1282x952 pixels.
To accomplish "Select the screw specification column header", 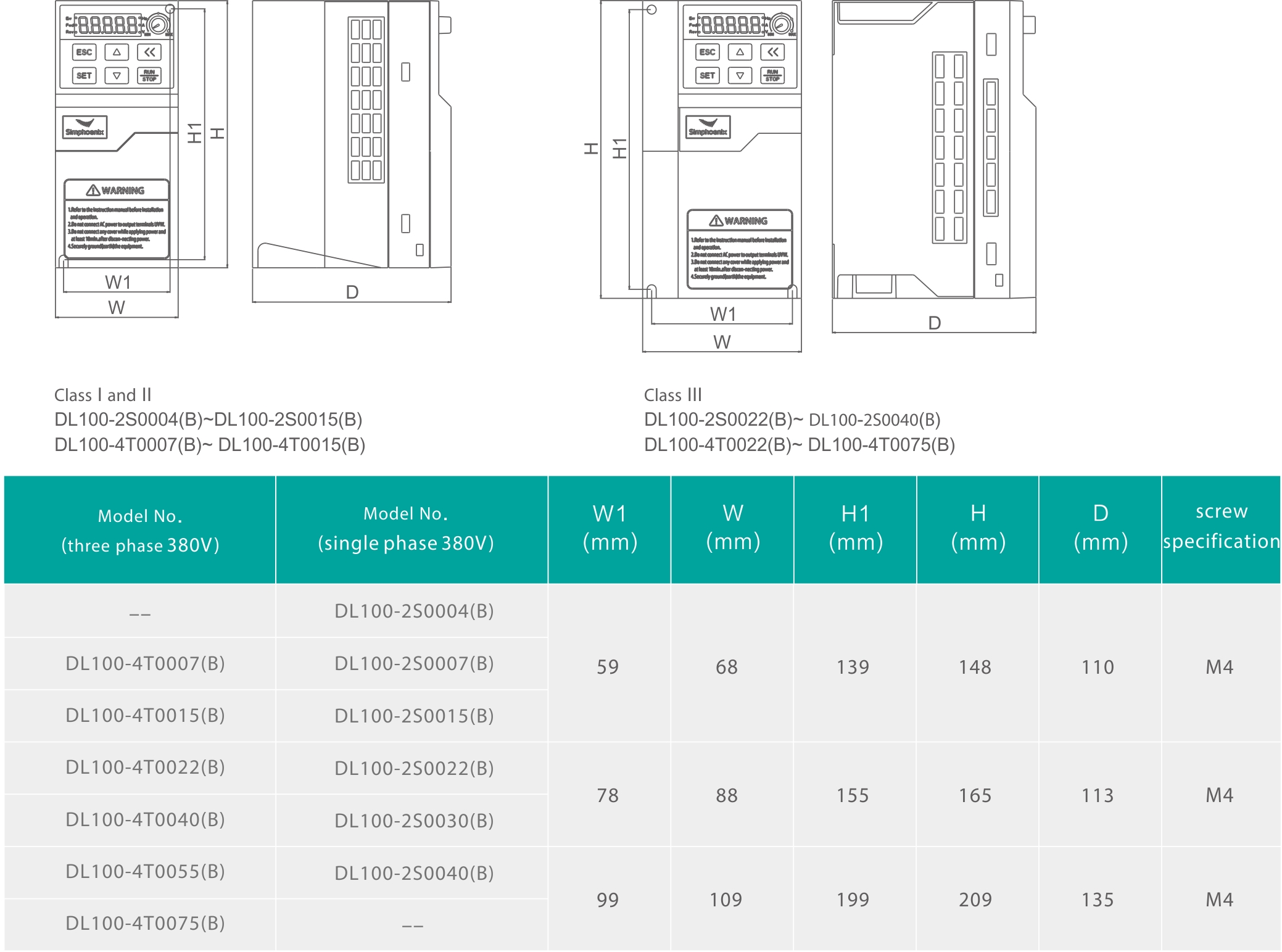I will coord(1221,528).
